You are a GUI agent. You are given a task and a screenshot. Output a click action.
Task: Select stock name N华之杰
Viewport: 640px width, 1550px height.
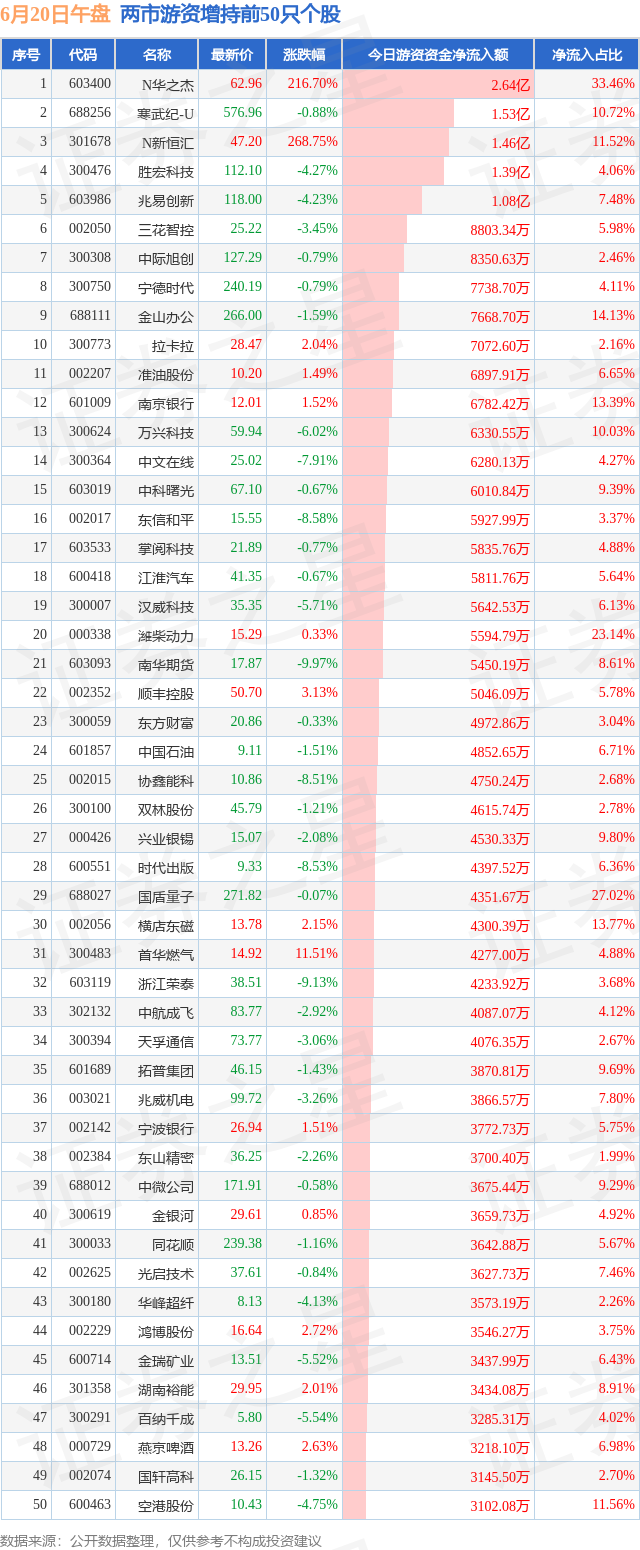click(168, 84)
